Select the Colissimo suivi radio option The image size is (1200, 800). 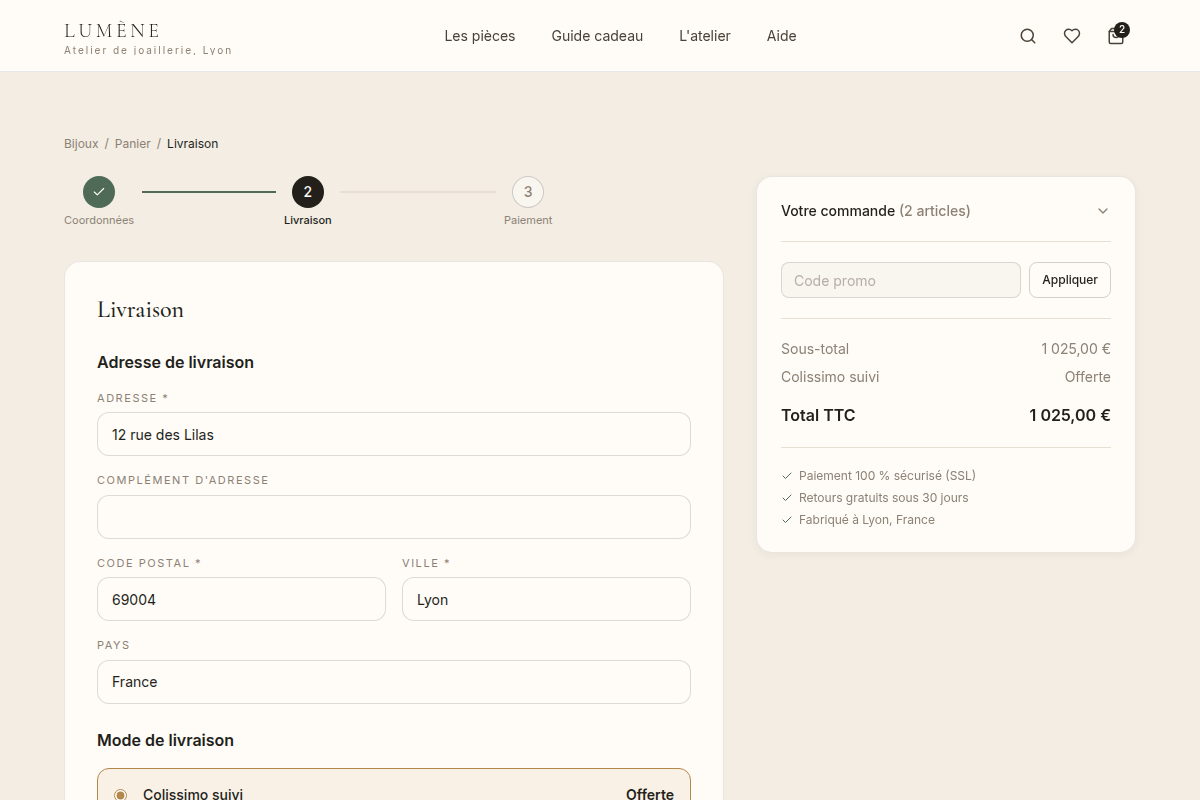(x=121, y=795)
